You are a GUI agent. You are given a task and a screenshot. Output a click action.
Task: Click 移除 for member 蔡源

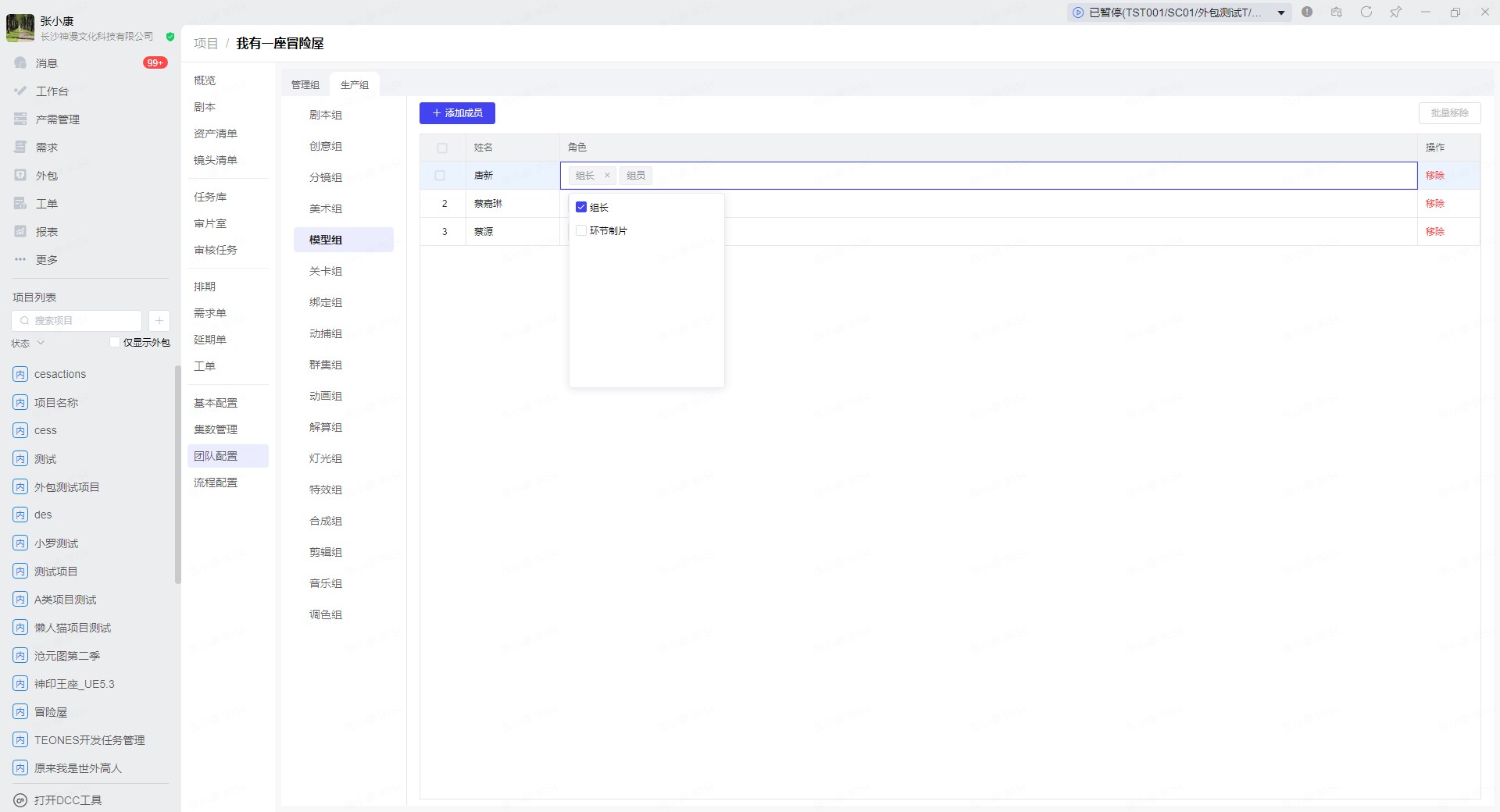pyautogui.click(x=1434, y=231)
